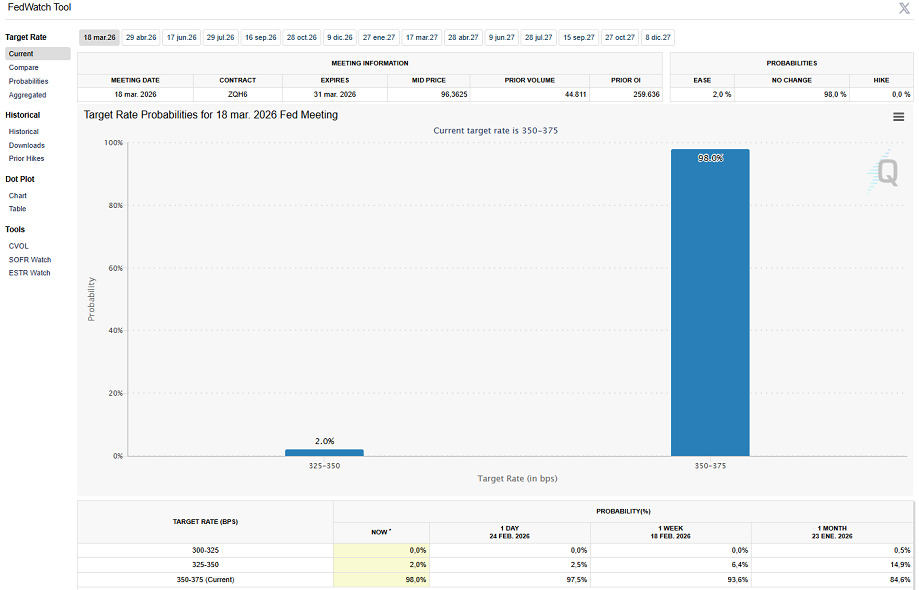Click the Downloads sidebar link

[x=27, y=145]
